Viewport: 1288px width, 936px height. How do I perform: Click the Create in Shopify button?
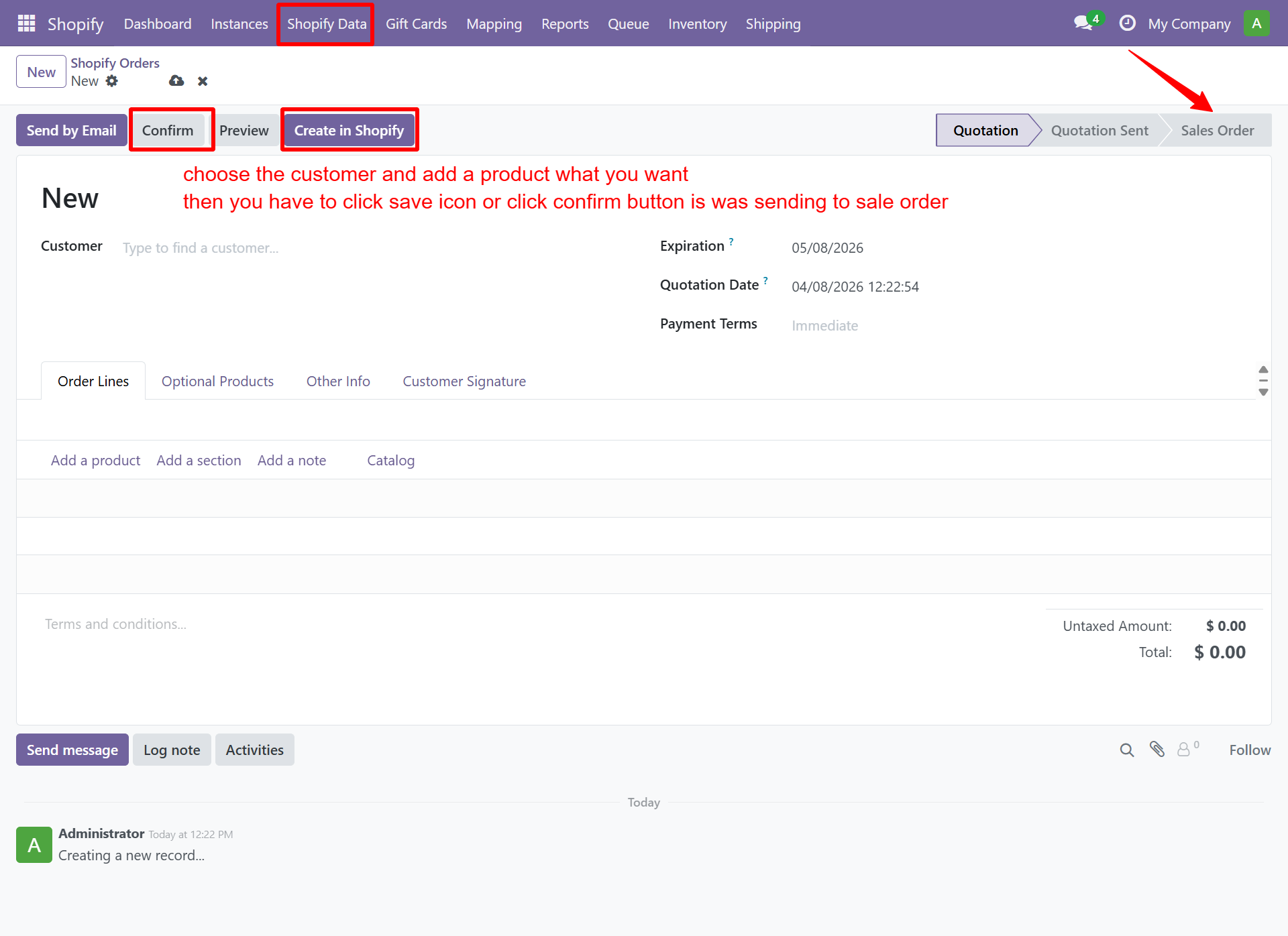349,130
